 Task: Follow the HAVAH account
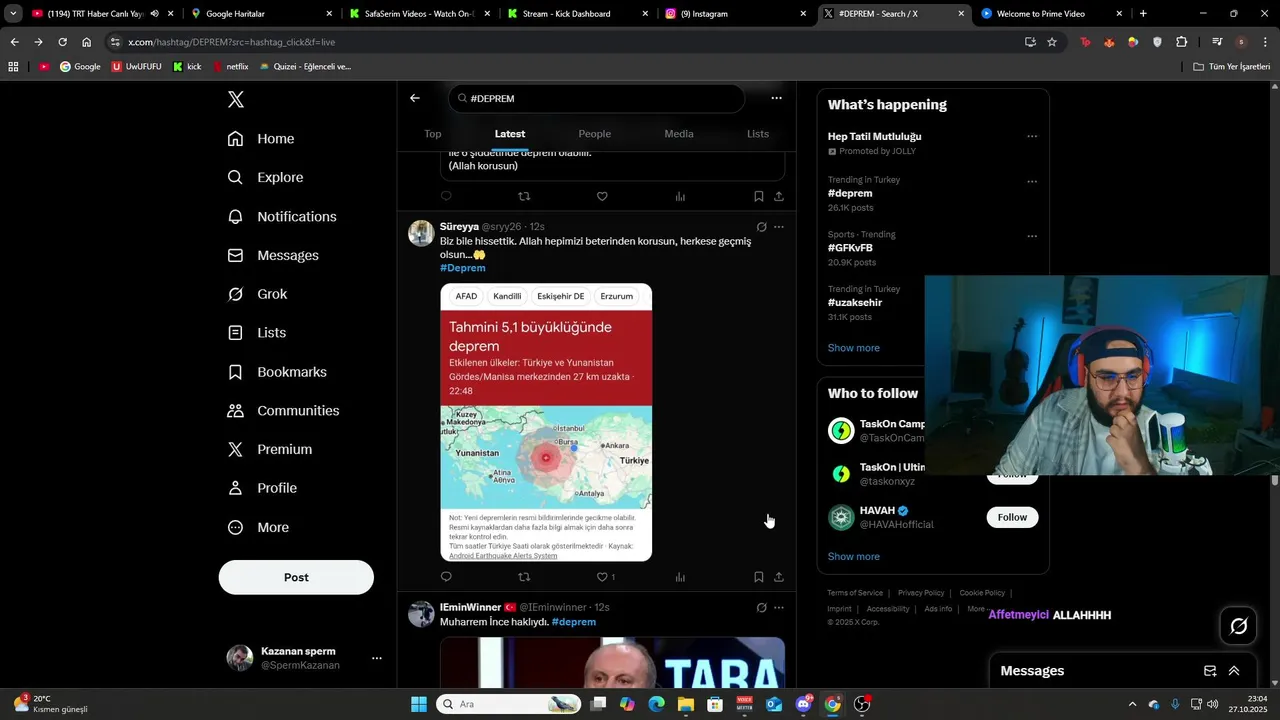click(1012, 517)
